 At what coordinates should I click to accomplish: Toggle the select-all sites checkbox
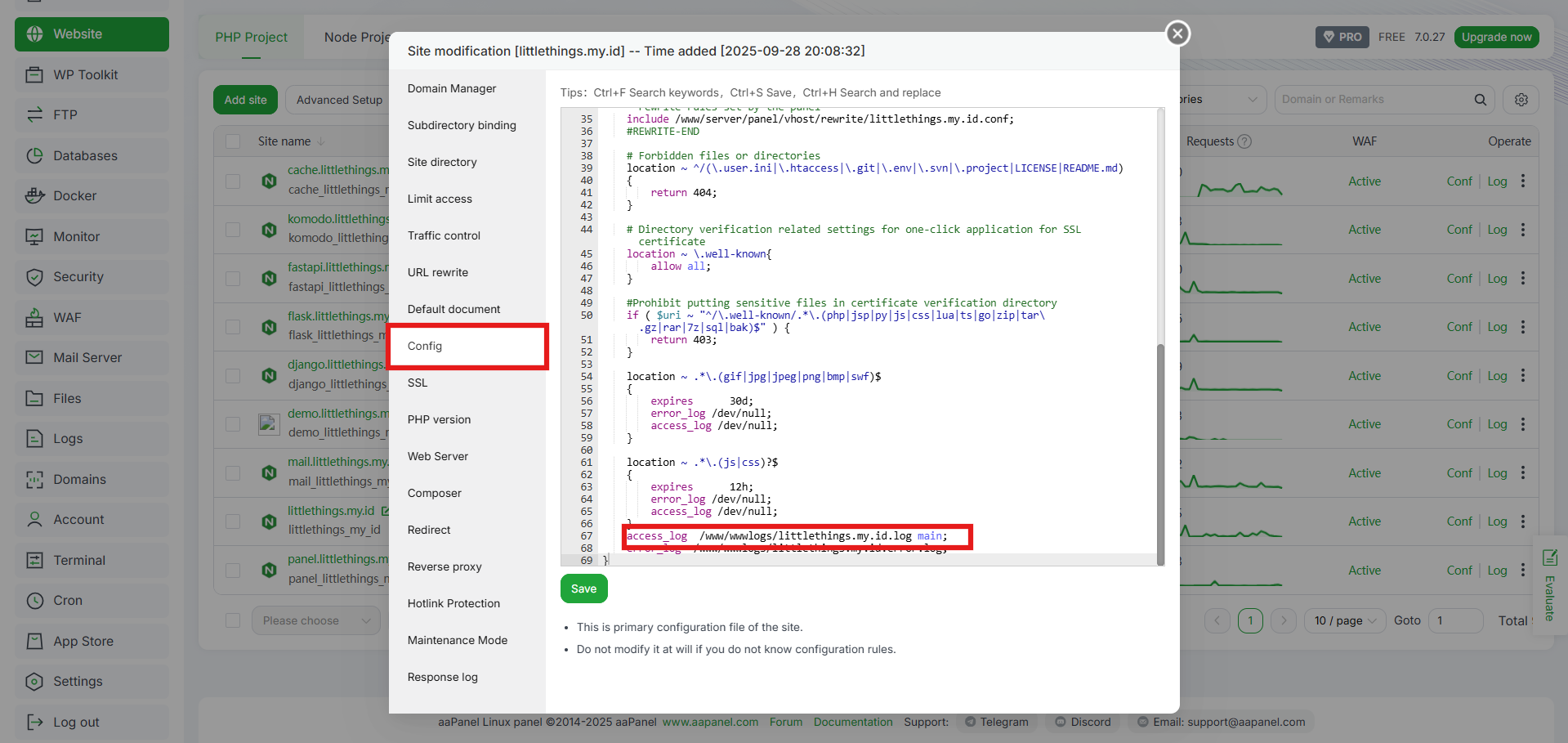[233, 141]
